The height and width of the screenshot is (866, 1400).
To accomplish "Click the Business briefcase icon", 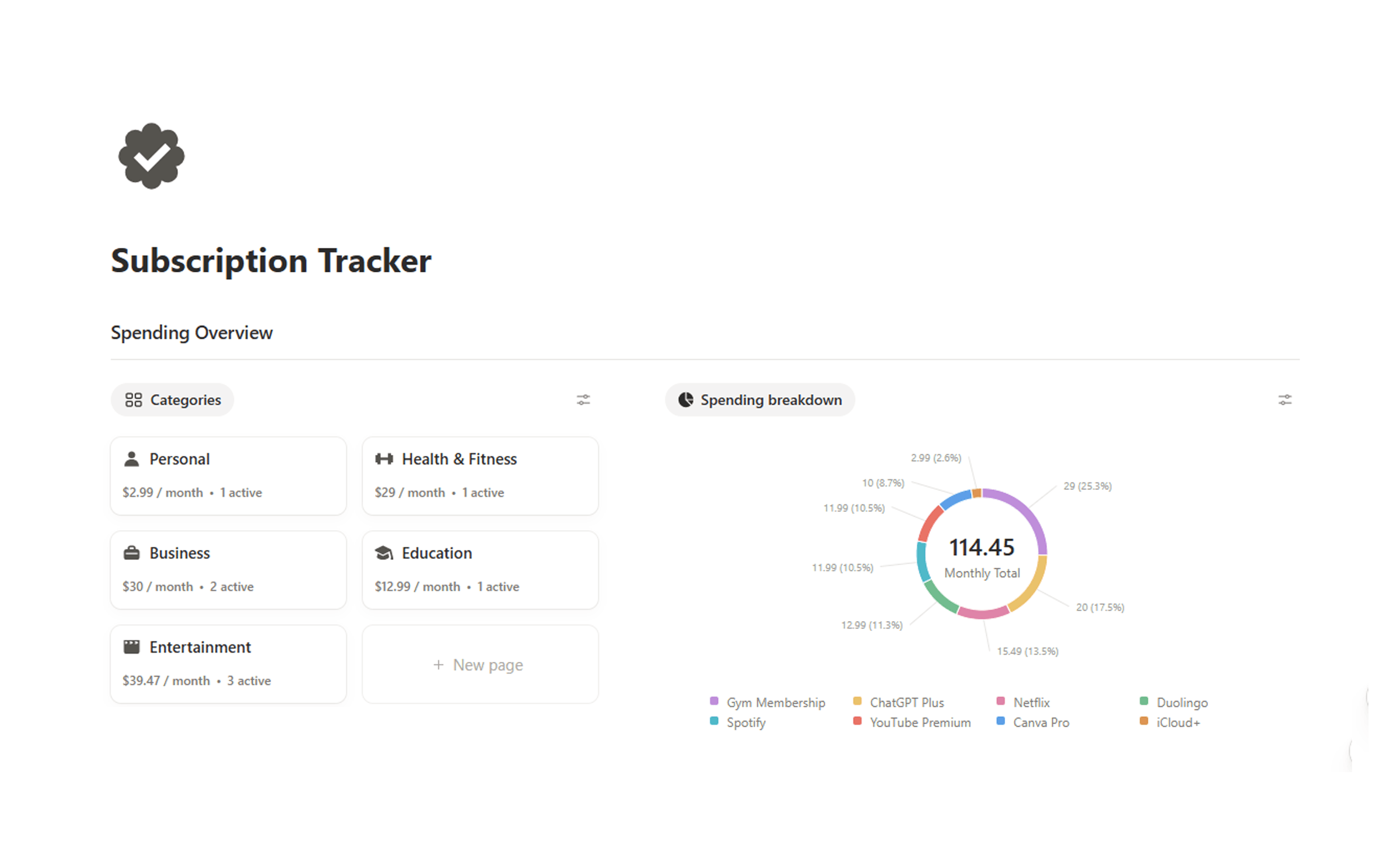I will click(x=132, y=553).
